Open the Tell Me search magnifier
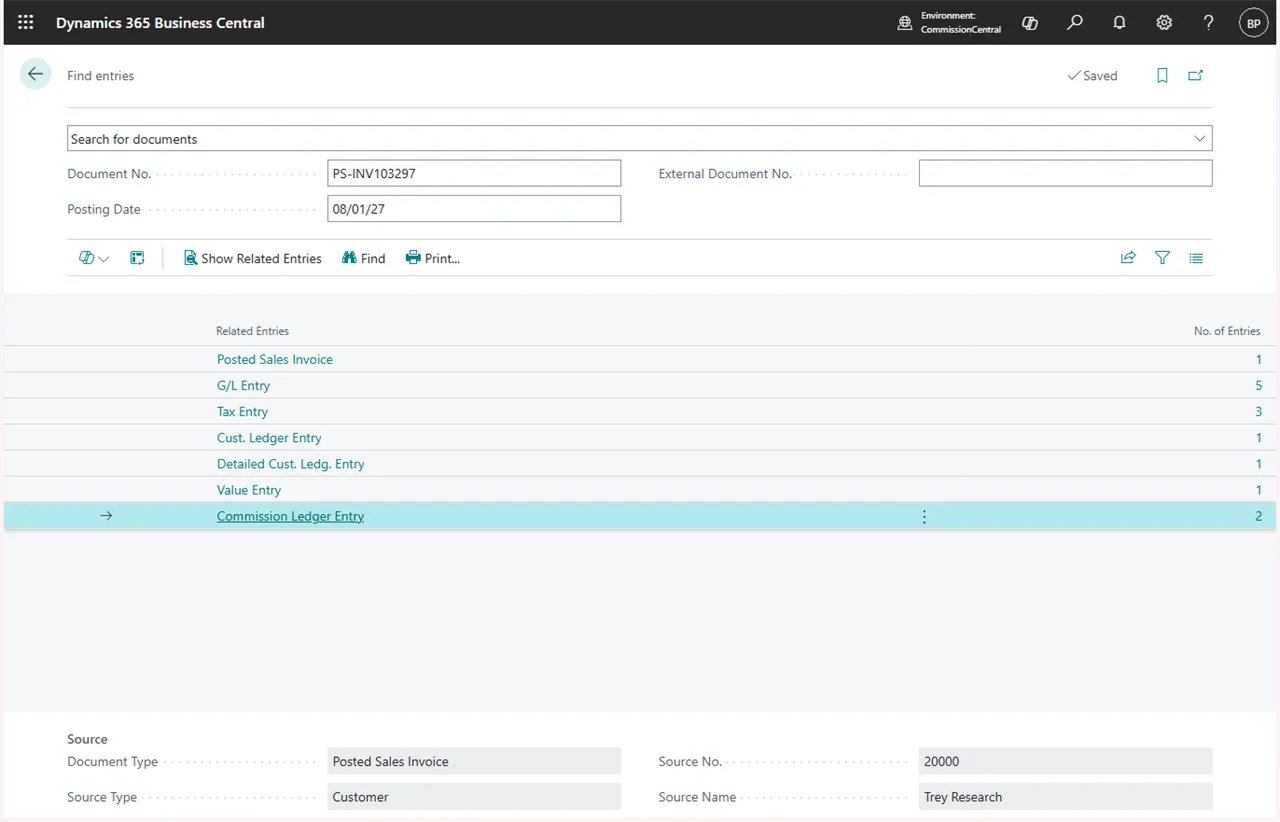Image resolution: width=1280 pixels, height=822 pixels. pyautogui.click(x=1075, y=22)
